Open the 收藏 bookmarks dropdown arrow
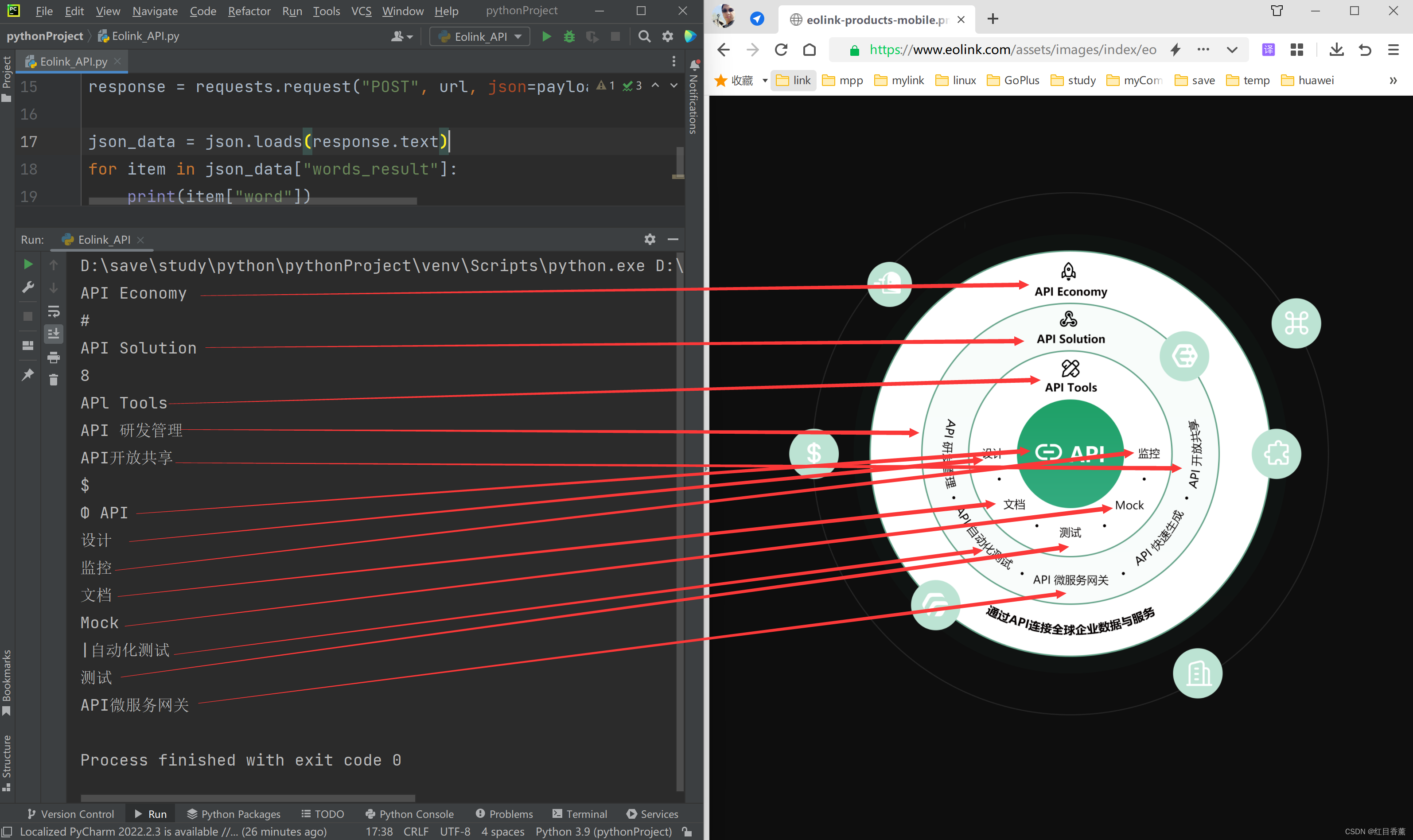 [765, 80]
